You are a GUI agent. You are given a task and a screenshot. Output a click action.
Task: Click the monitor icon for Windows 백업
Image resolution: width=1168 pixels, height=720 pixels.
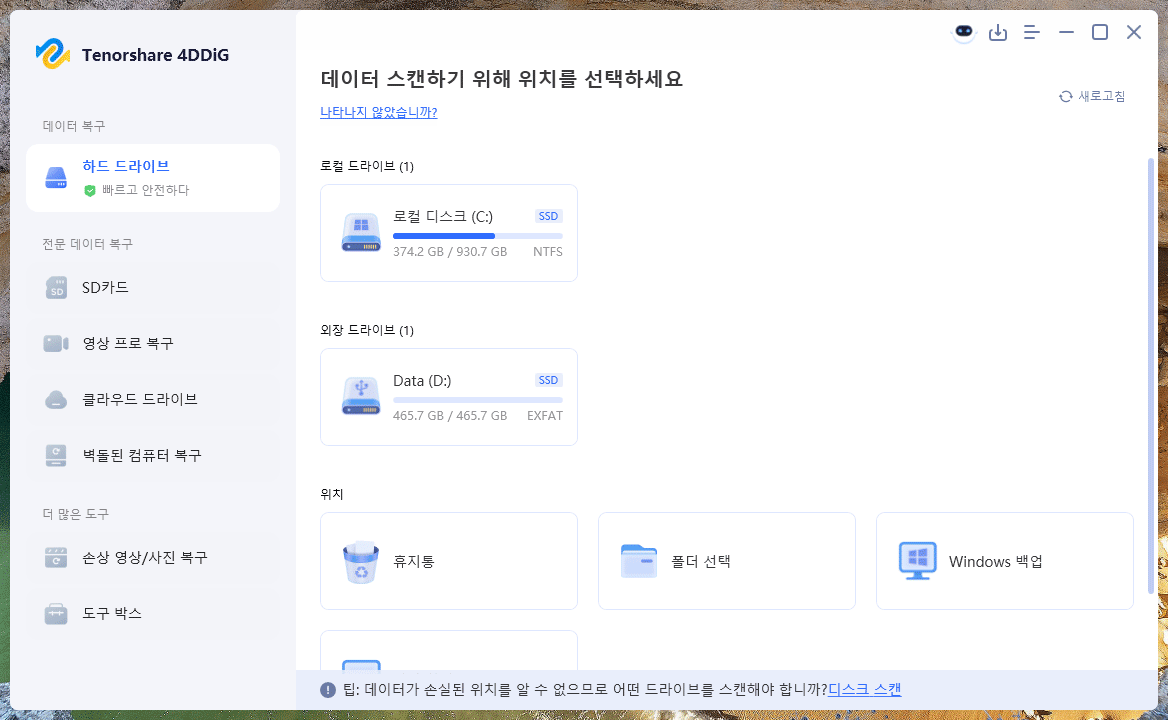(917, 561)
